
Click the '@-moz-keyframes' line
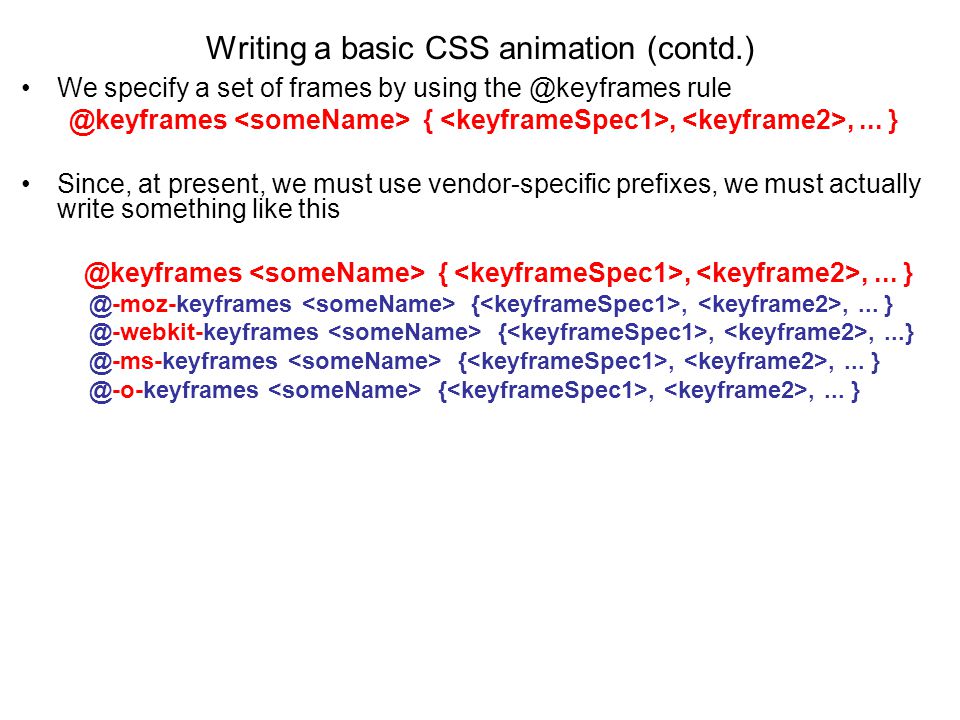coord(491,304)
